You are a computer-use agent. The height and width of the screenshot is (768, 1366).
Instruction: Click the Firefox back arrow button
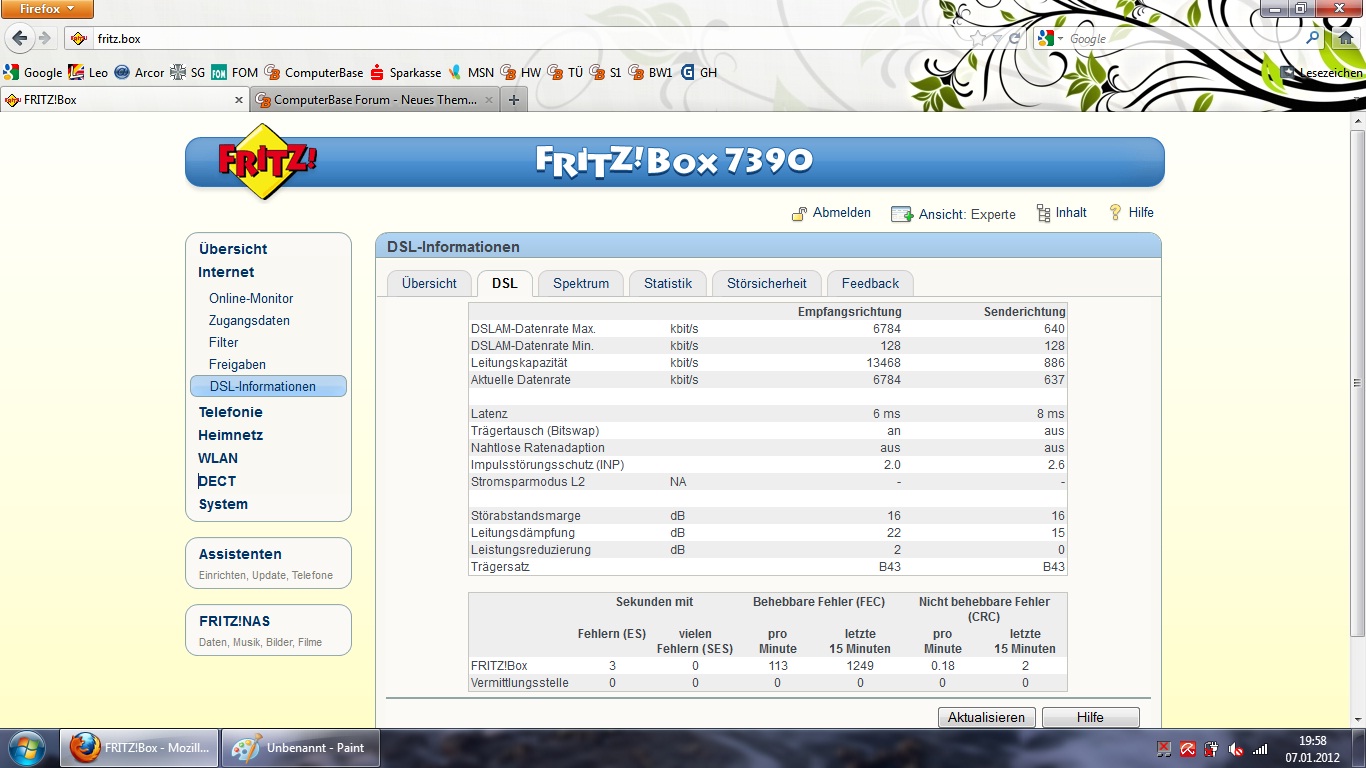20,38
